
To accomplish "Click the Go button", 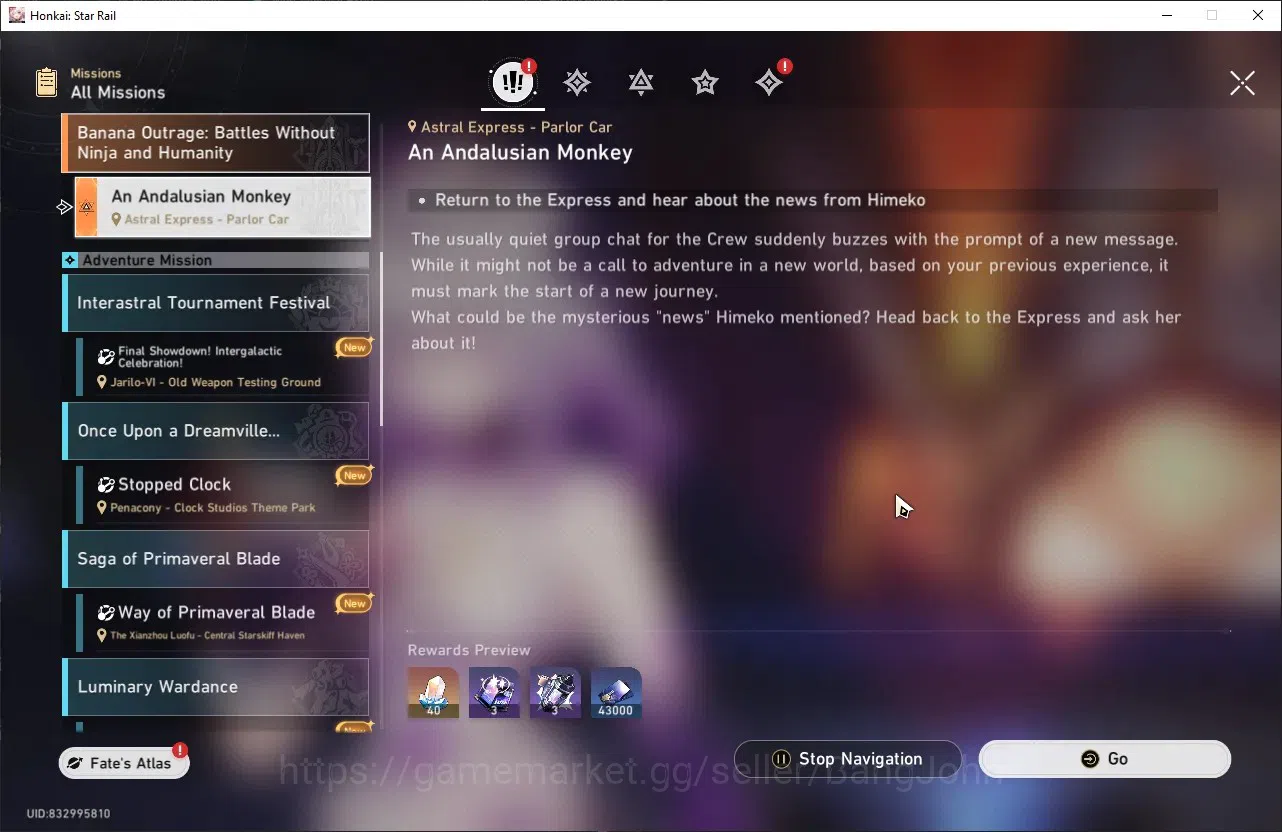I will [x=1104, y=759].
